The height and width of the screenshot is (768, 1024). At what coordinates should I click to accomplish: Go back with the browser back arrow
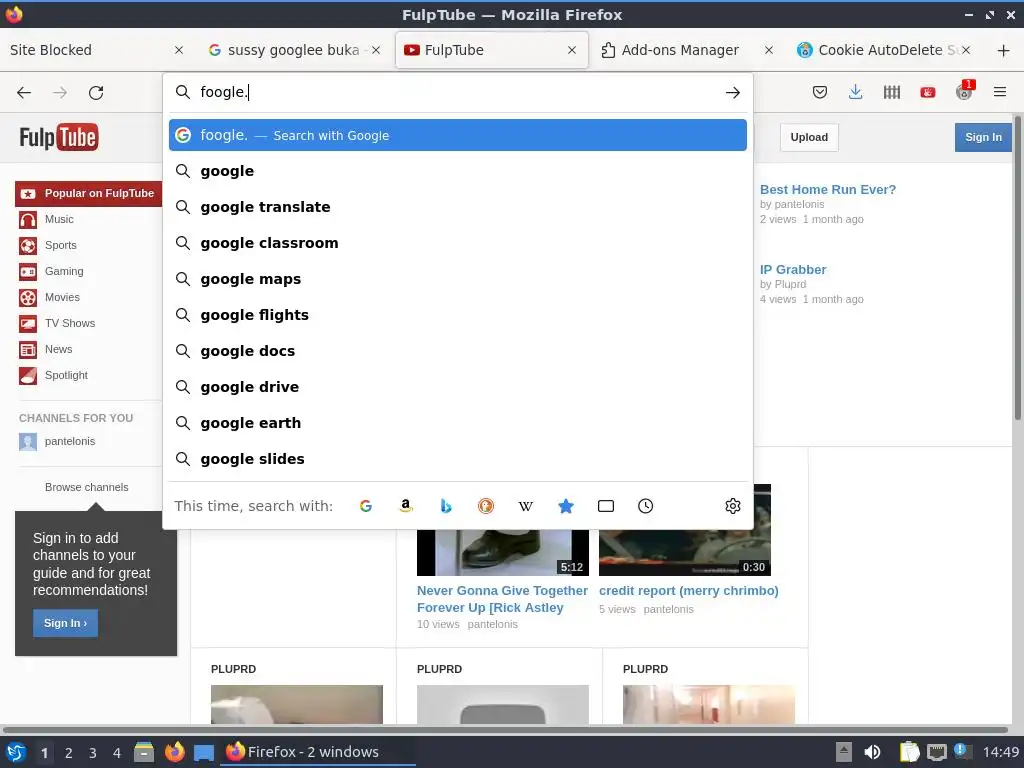coord(24,93)
